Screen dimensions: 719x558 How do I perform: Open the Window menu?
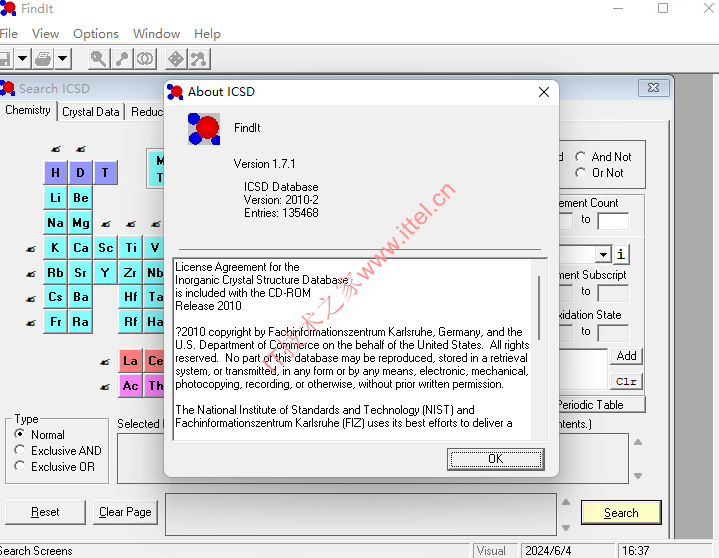click(156, 33)
